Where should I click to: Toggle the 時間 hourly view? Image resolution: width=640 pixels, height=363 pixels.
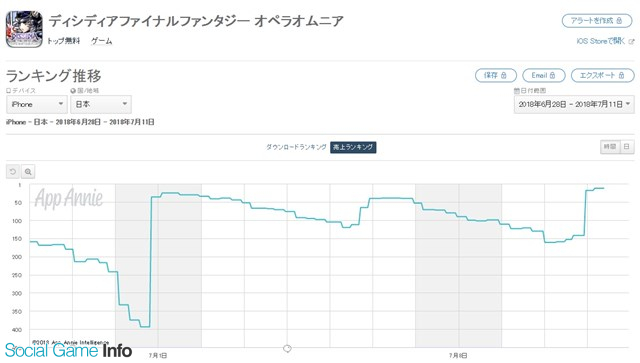(x=610, y=147)
